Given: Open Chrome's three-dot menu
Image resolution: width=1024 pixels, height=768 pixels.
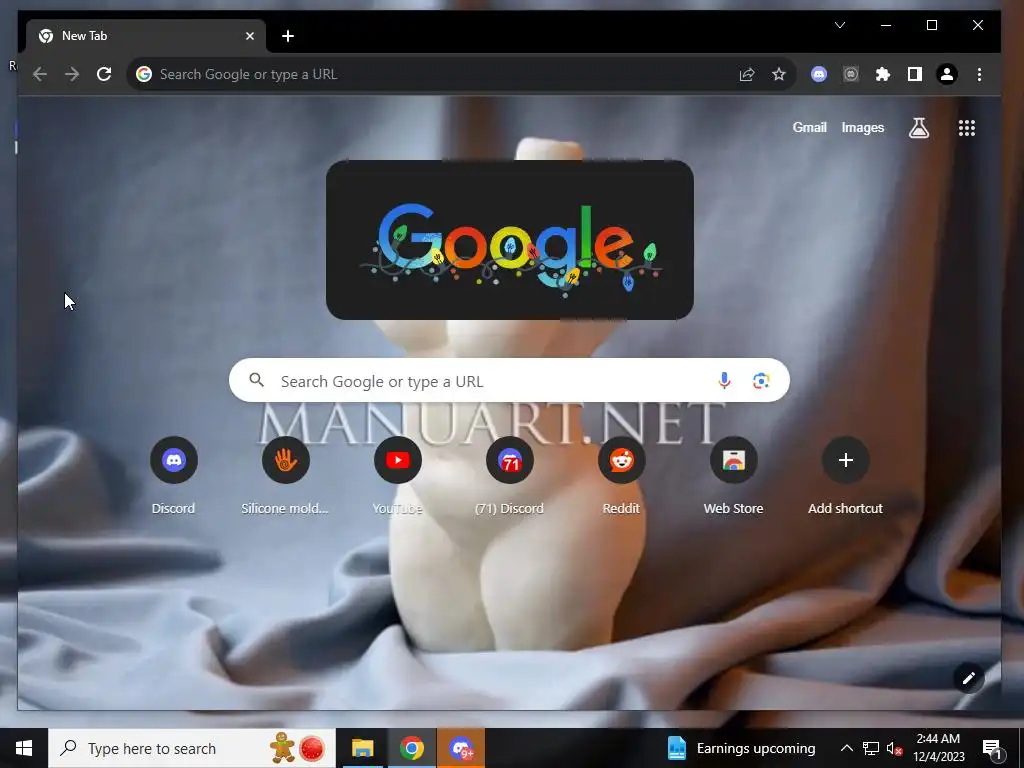Looking at the screenshot, I should click(979, 74).
